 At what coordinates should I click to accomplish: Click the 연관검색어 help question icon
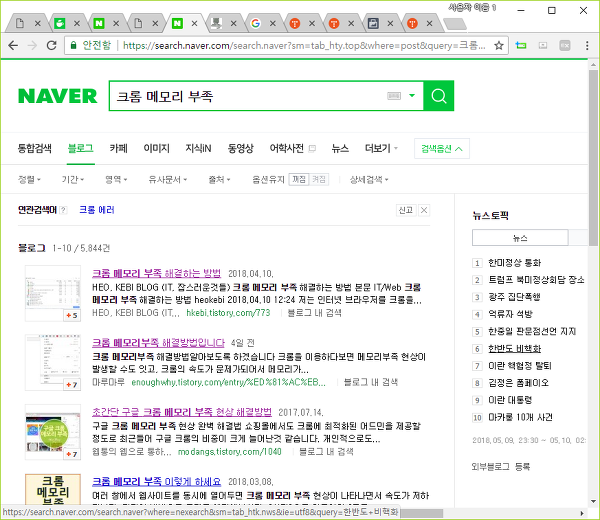[64, 210]
